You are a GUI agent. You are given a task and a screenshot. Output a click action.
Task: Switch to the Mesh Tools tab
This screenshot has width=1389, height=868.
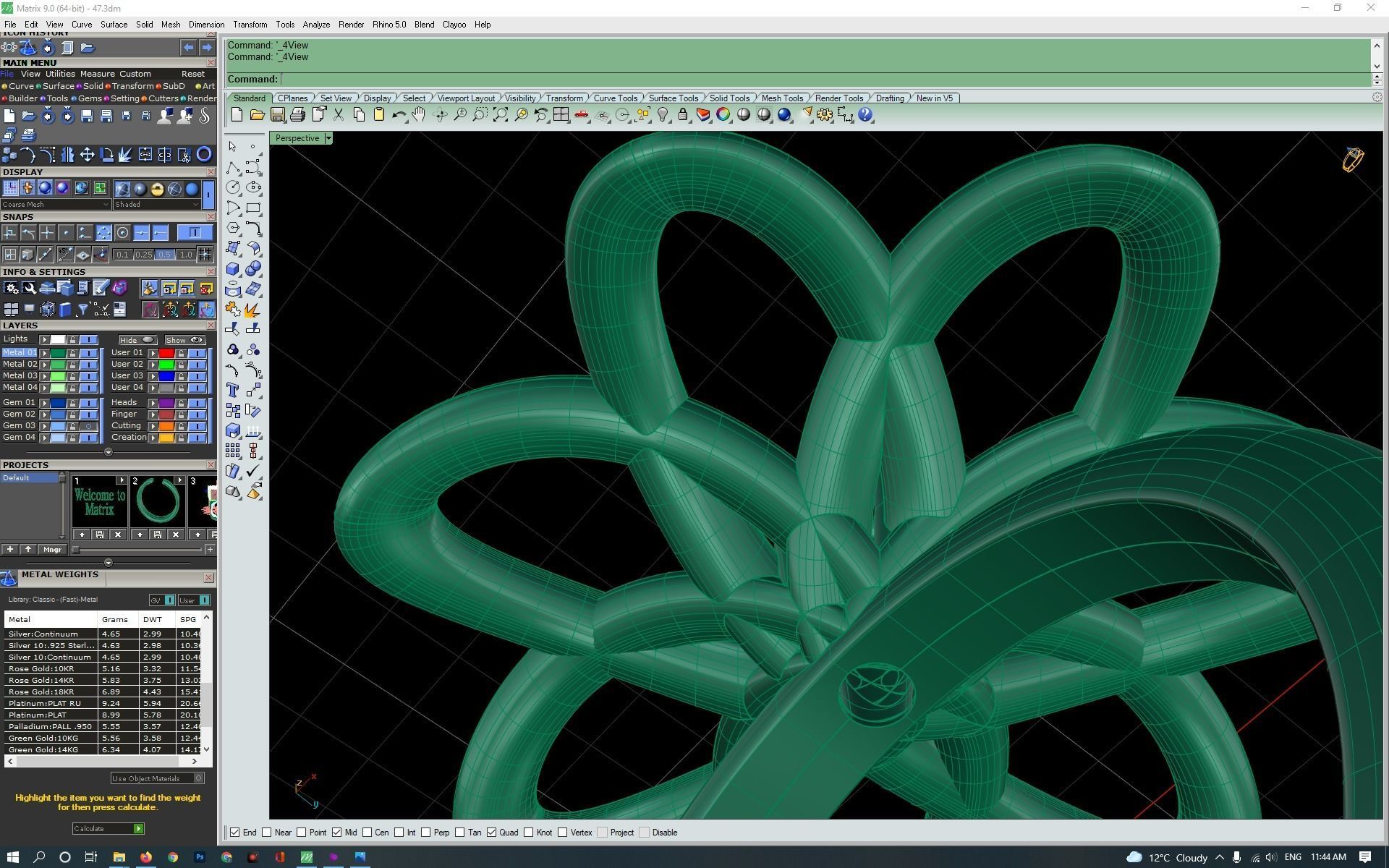(x=782, y=98)
